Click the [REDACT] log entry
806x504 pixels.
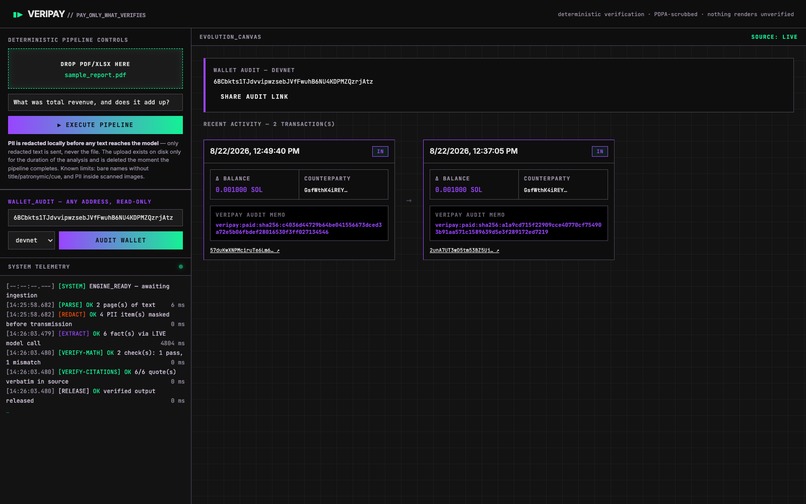[95, 319]
